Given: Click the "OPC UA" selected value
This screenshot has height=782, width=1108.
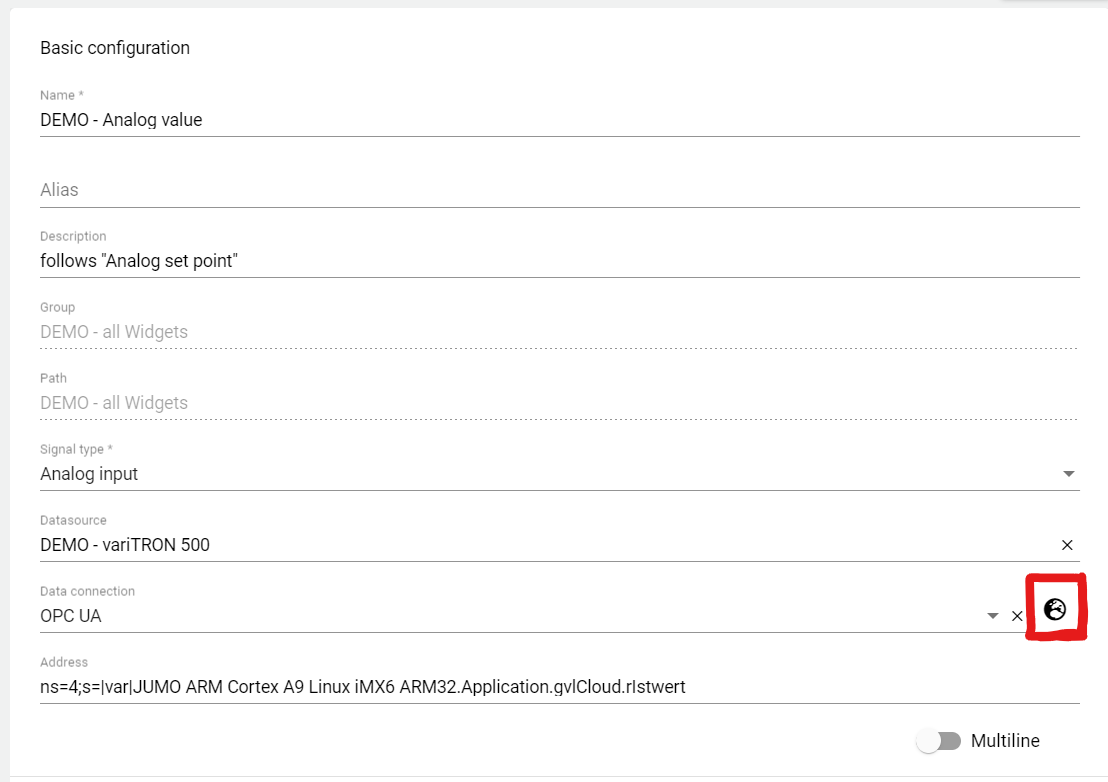Looking at the screenshot, I should (71, 616).
